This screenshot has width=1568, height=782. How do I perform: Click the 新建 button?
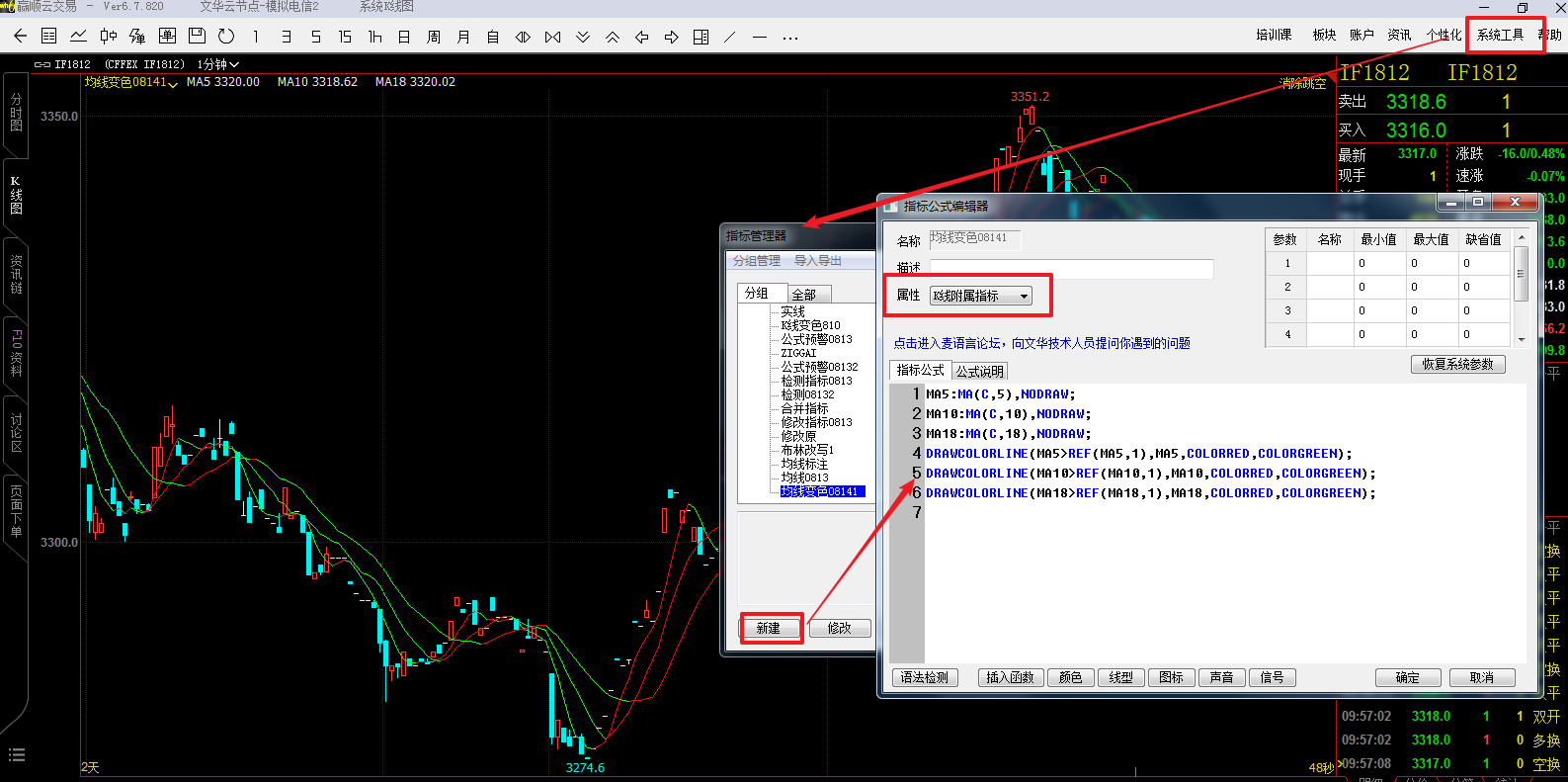[x=769, y=628]
